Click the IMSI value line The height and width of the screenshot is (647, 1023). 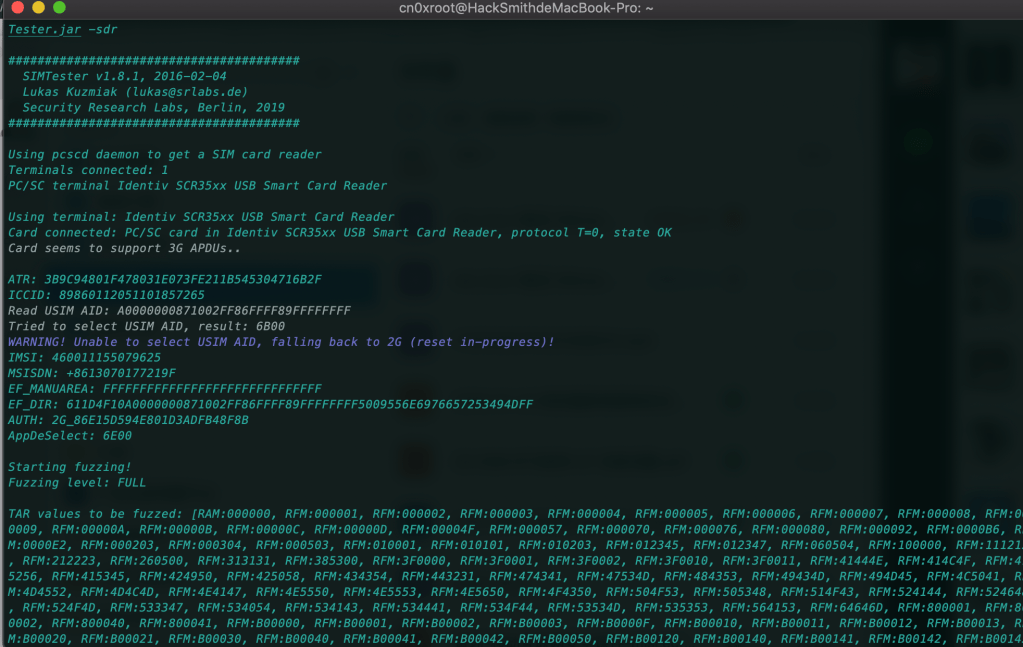tap(84, 358)
